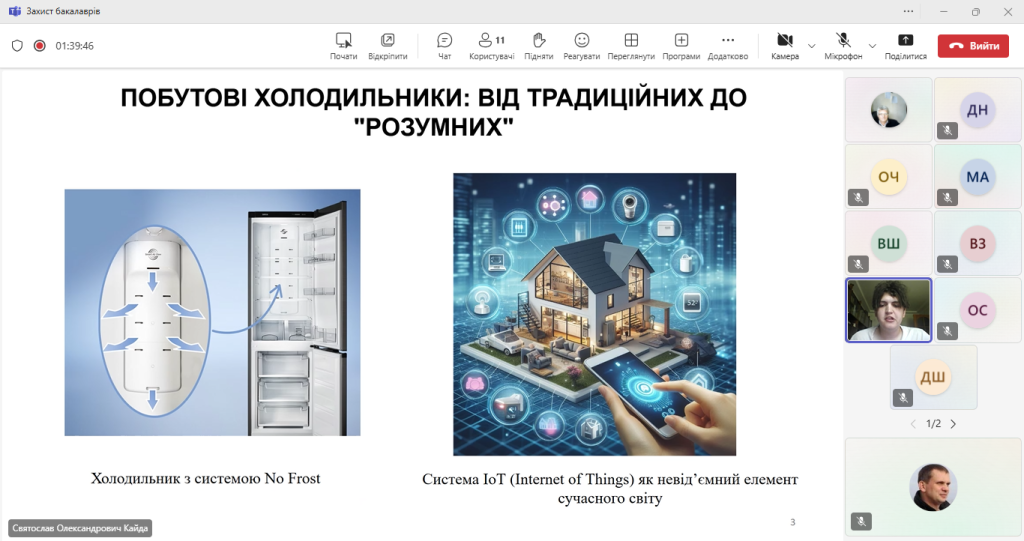
Task: Open Реагувати reactions menu
Action: (x=581, y=46)
